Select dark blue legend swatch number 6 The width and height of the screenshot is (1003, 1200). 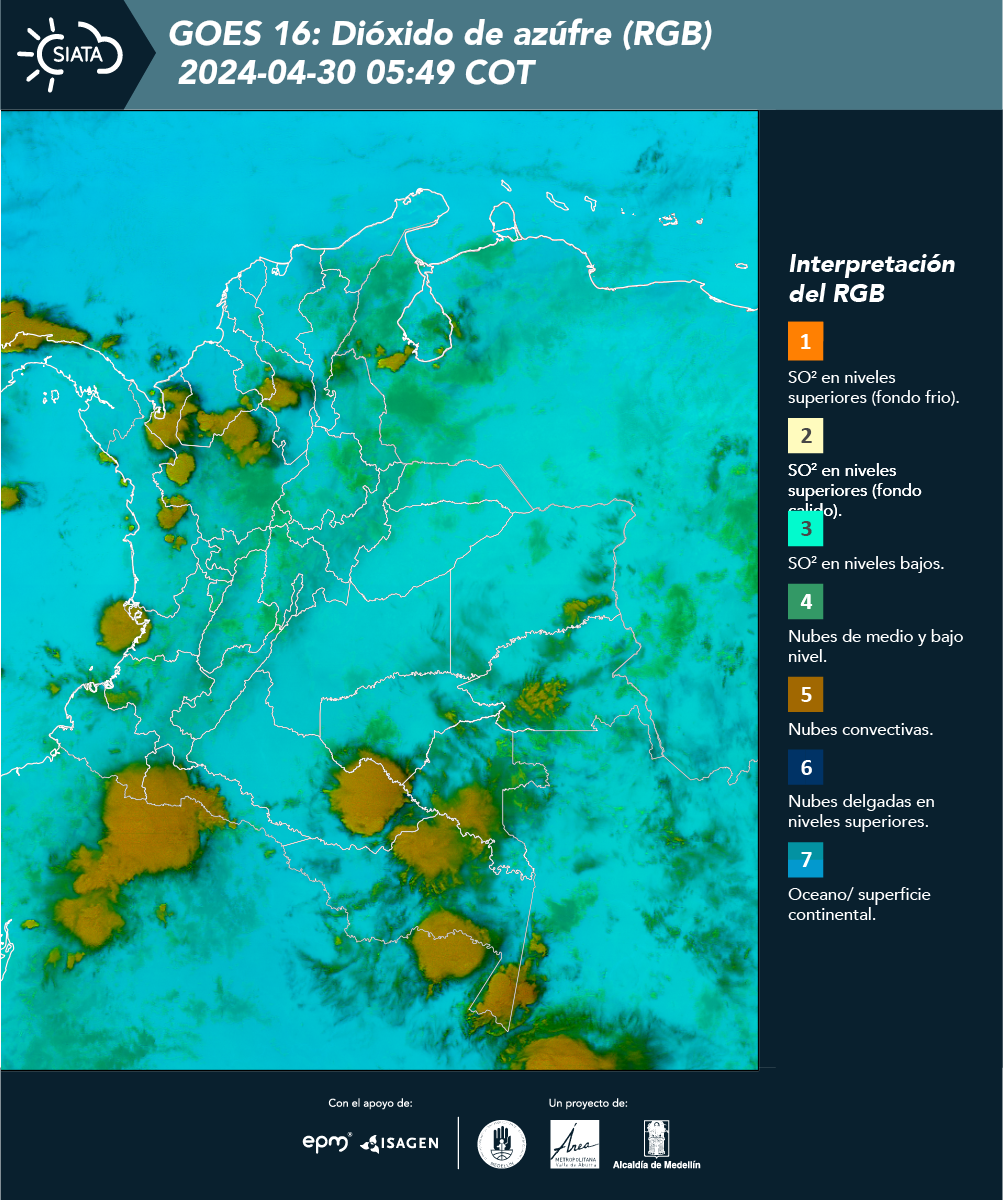(x=805, y=768)
